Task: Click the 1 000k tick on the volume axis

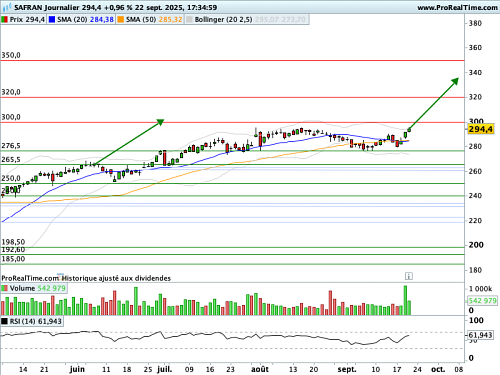Action: click(480, 289)
